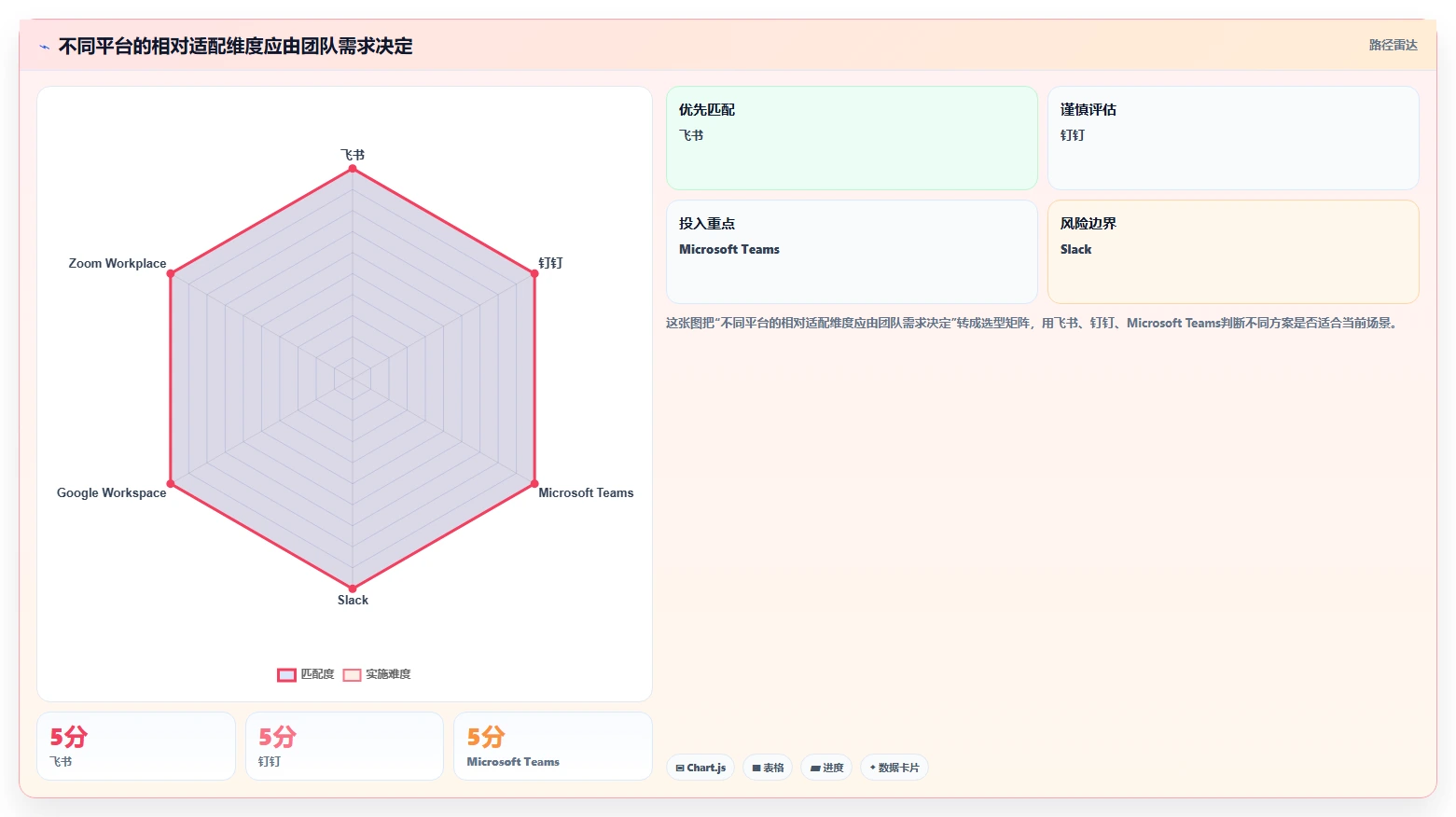Click the Zoom Workplace axis label
Viewport: 1456px width, 817px height.
click(x=118, y=263)
